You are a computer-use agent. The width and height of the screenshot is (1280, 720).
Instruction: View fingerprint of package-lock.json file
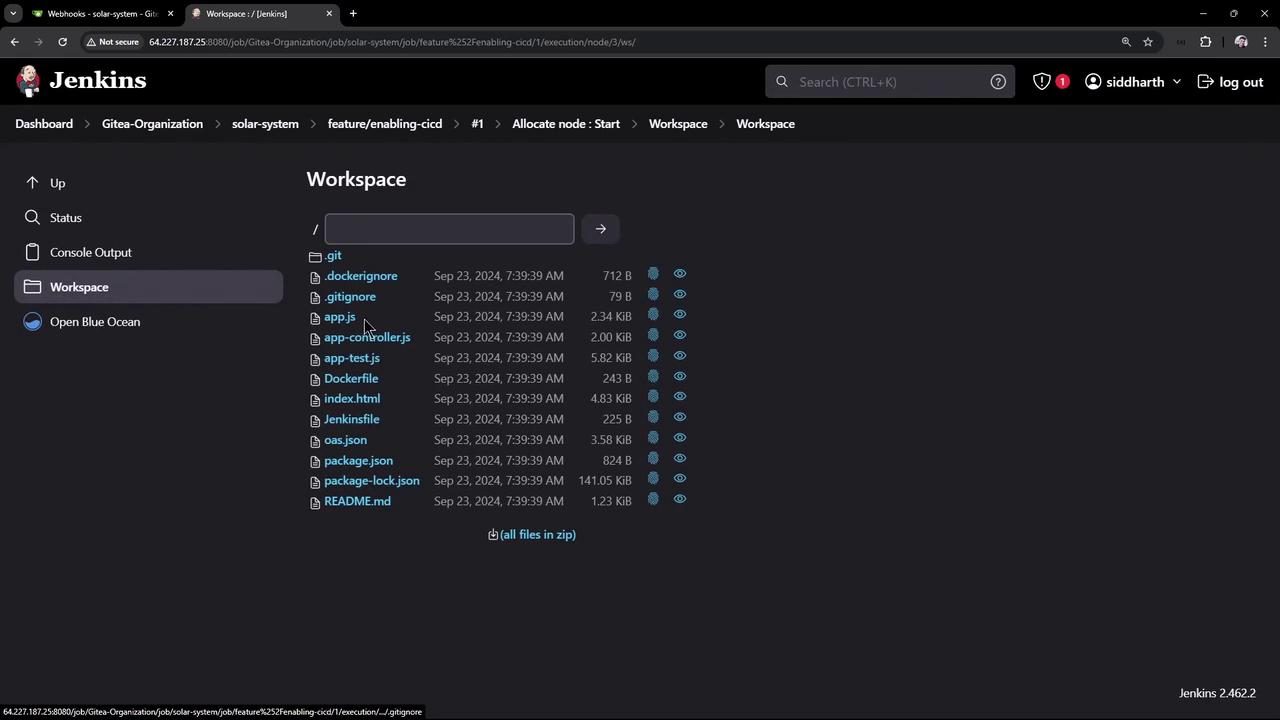pos(653,479)
